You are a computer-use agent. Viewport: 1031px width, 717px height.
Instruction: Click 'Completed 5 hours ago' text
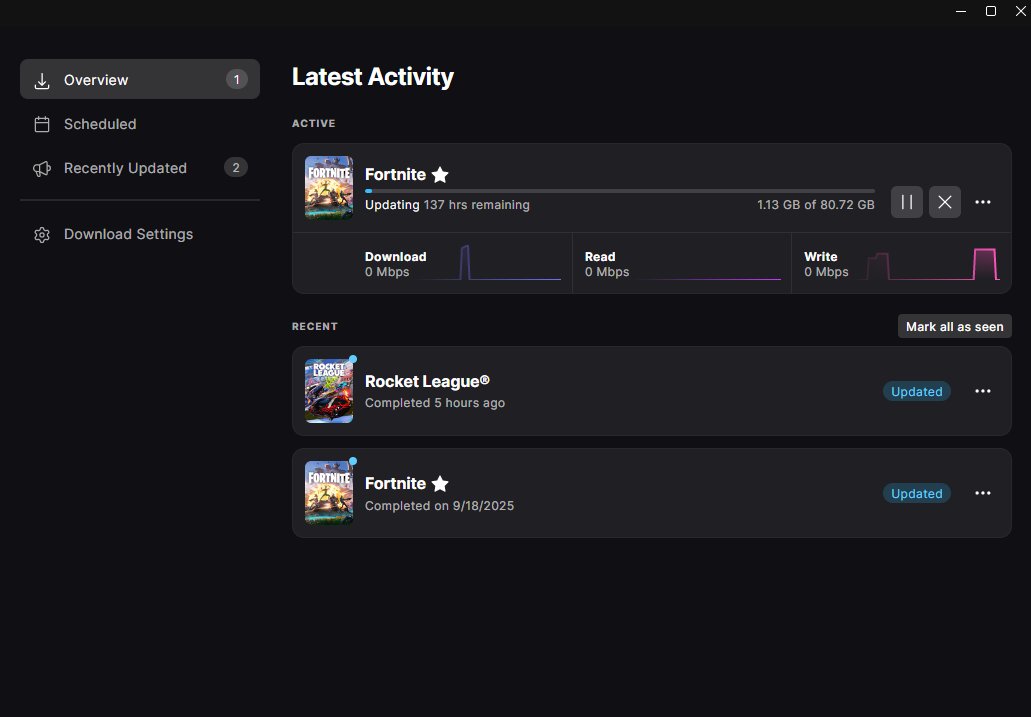[x=435, y=403]
